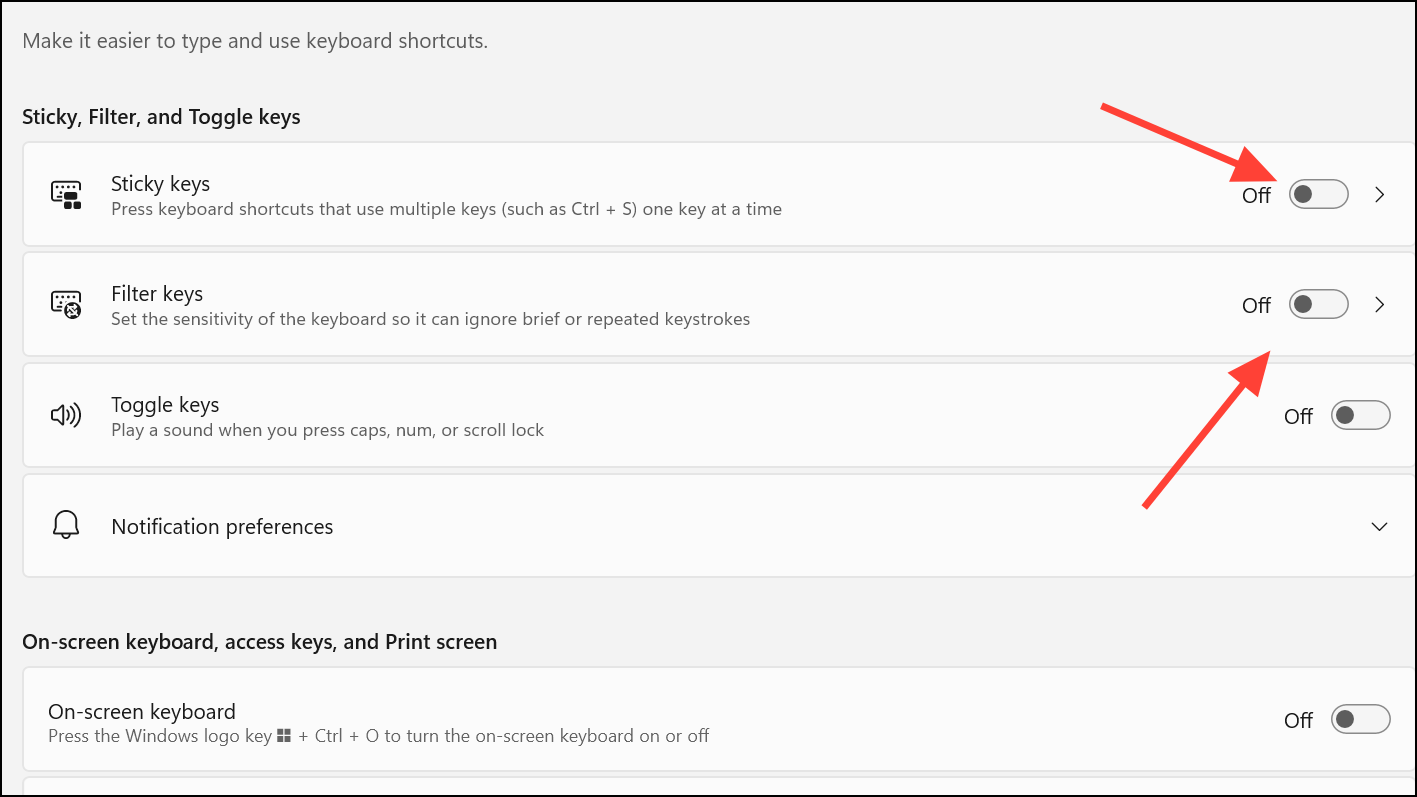Image resolution: width=1417 pixels, height=797 pixels.
Task: Enable the On-screen keyboard switch
Action: pyautogui.click(x=1360, y=719)
